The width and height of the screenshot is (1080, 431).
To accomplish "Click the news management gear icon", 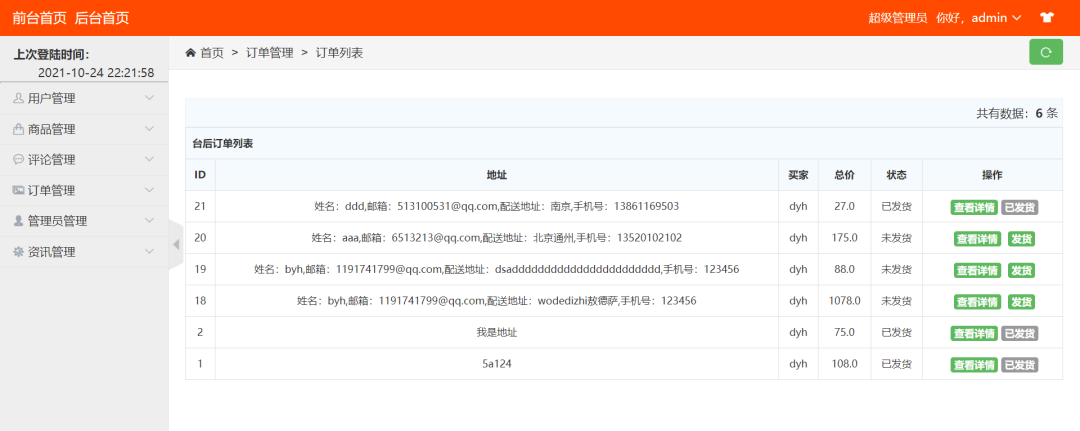I will point(19,251).
